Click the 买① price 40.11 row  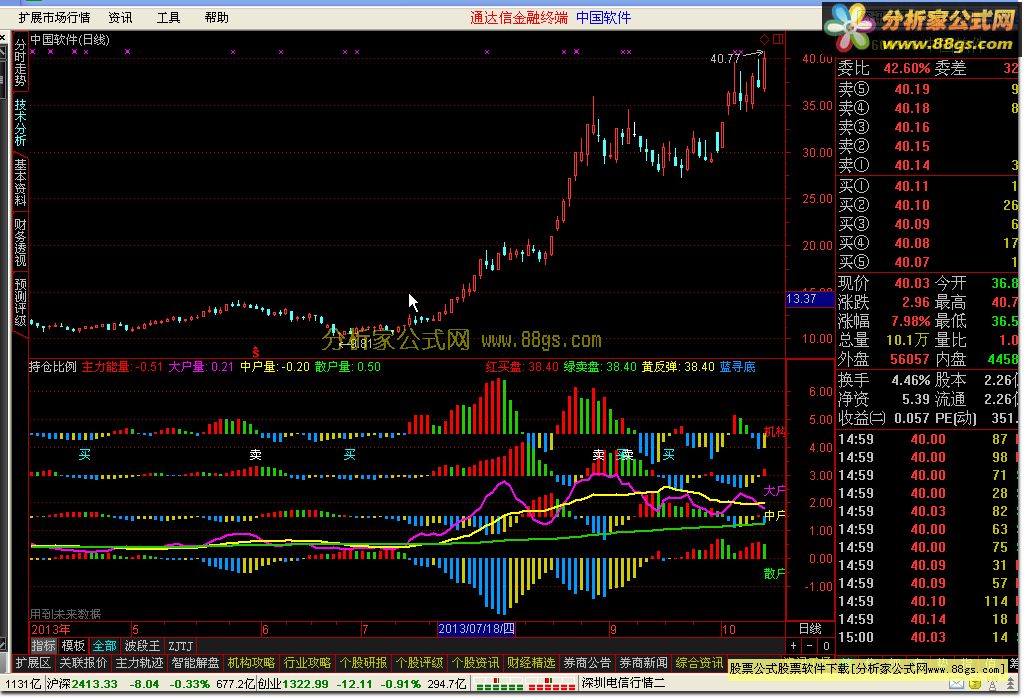[x=929, y=186]
